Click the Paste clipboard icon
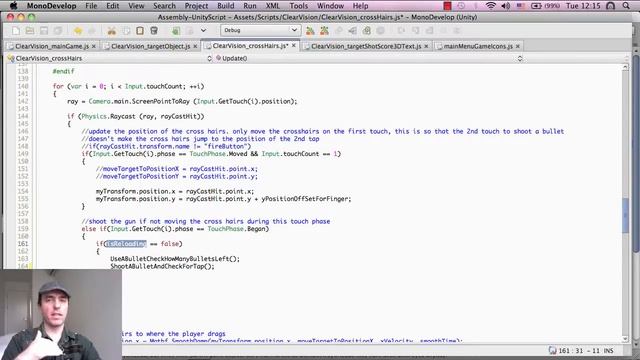 [140, 31]
